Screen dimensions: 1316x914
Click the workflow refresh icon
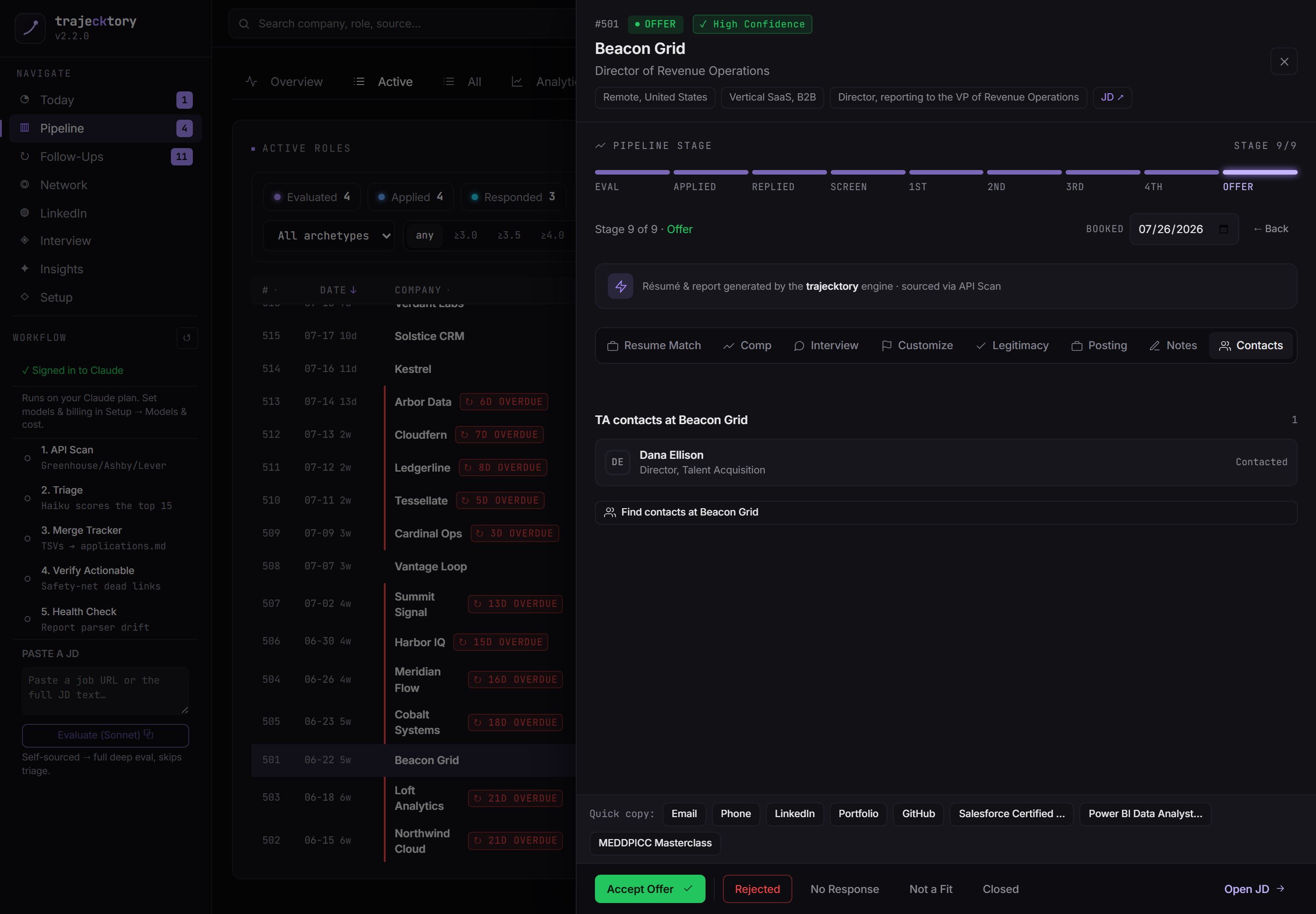[x=187, y=338]
